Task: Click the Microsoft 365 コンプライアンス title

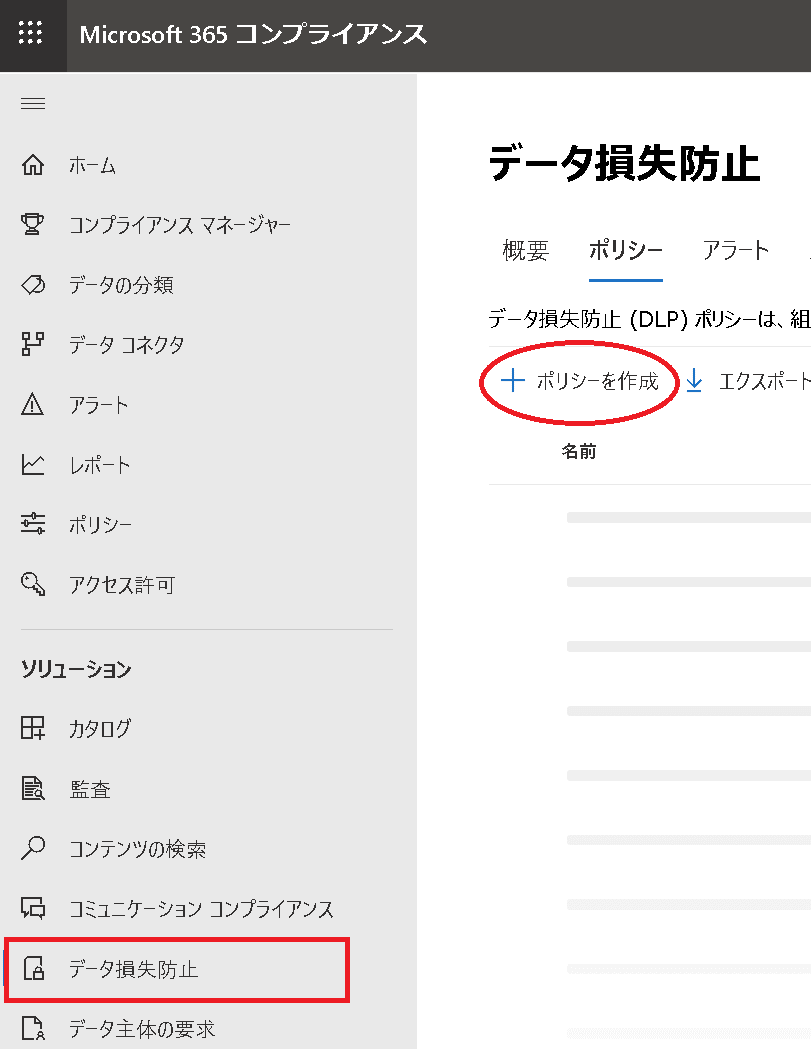Action: [x=253, y=34]
